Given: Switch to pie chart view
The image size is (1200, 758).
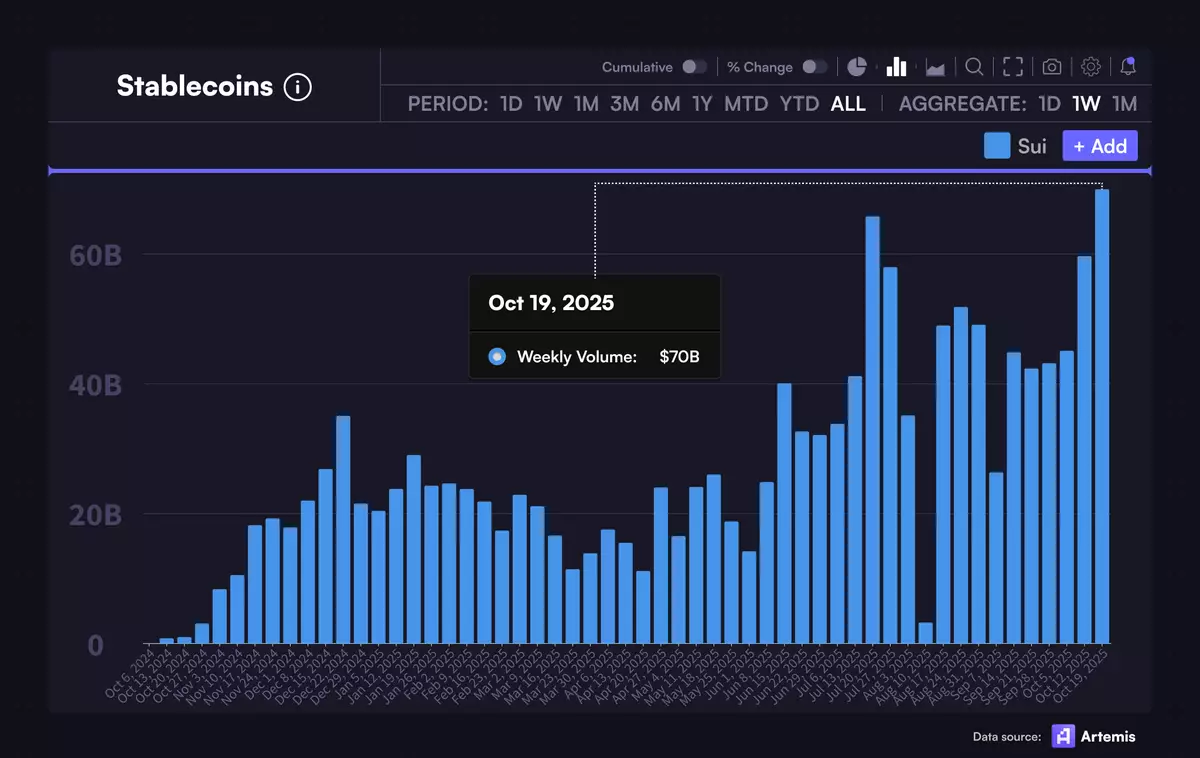Looking at the screenshot, I should pyautogui.click(x=857, y=67).
